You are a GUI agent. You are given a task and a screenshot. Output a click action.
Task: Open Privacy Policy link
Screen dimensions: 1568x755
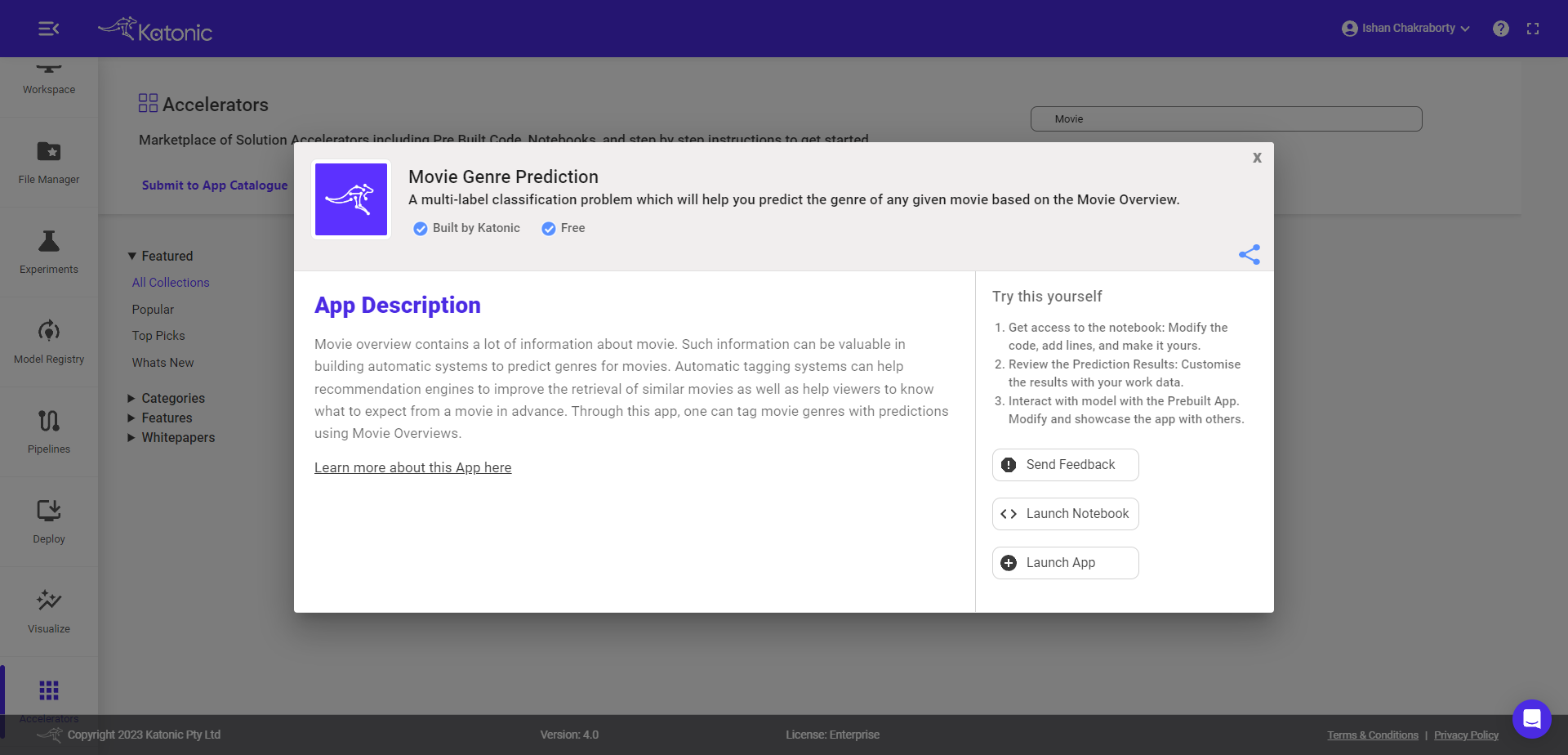pyautogui.click(x=1466, y=735)
